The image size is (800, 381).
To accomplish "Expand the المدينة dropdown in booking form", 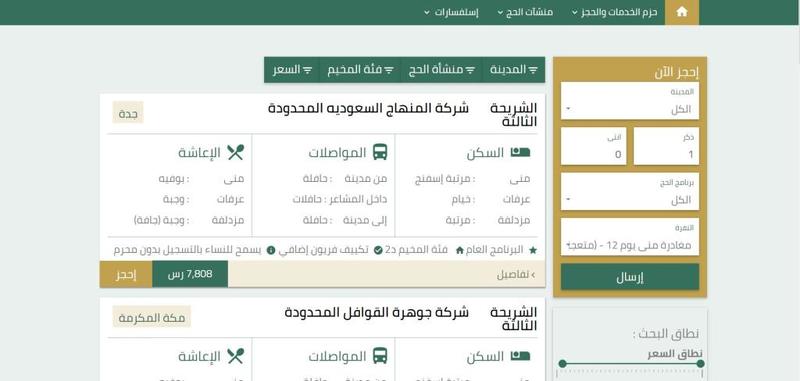I will click(x=630, y=101).
